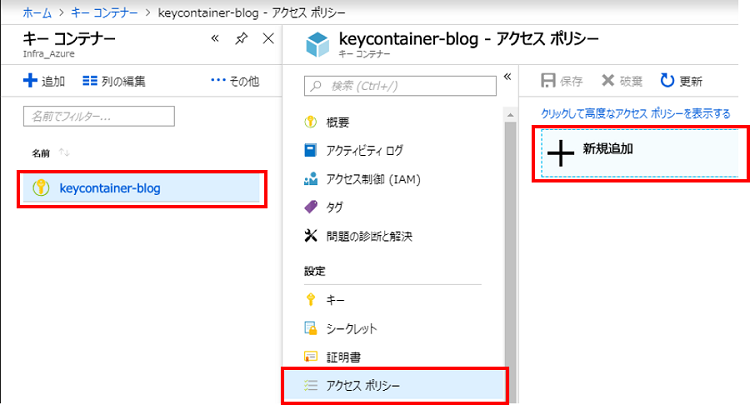Open 列の編集 column editor
The width and height of the screenshot is (750, 405).
click(x=114, y=81)
